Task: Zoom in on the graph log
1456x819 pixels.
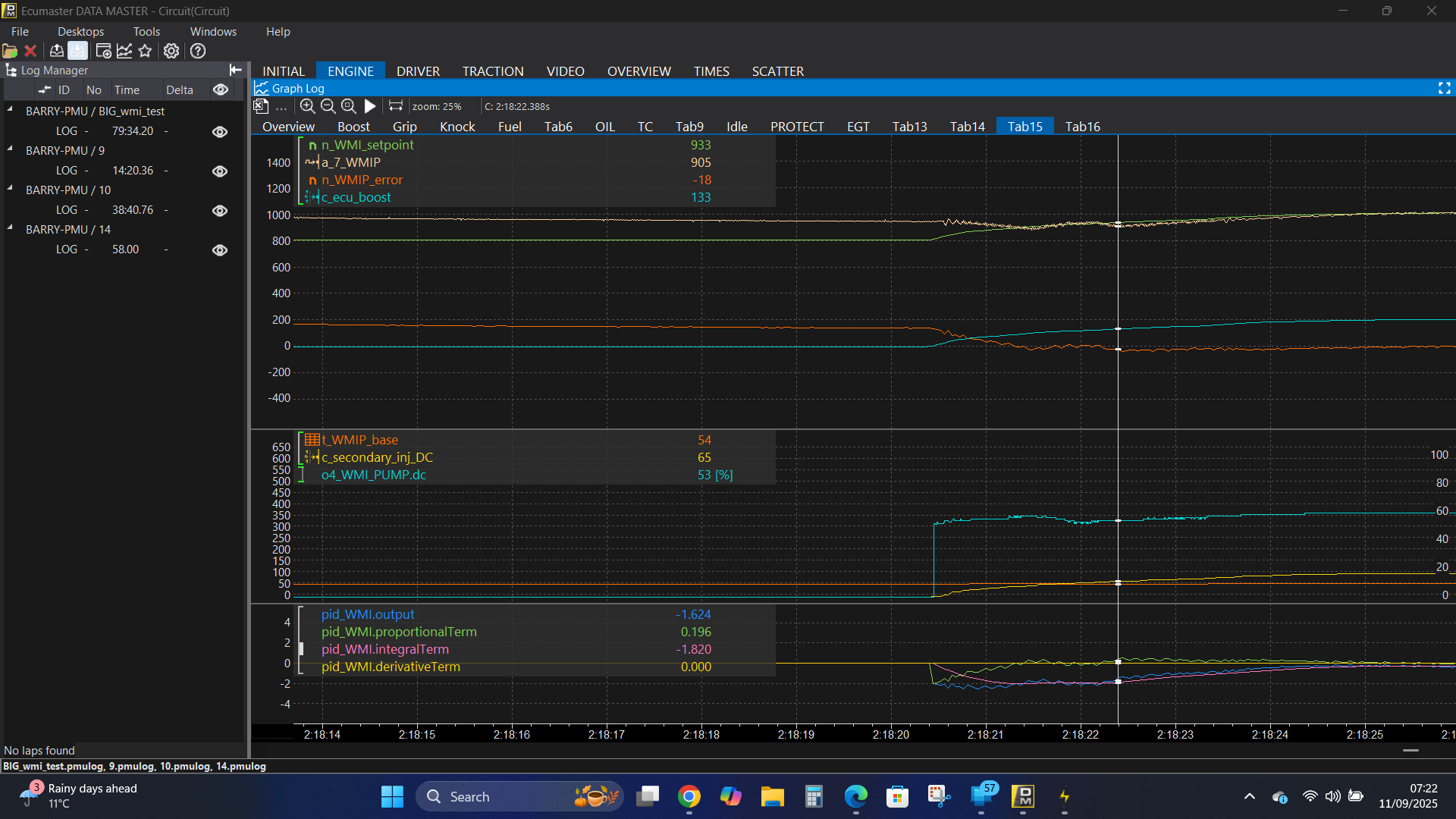Action: point(307,106)
